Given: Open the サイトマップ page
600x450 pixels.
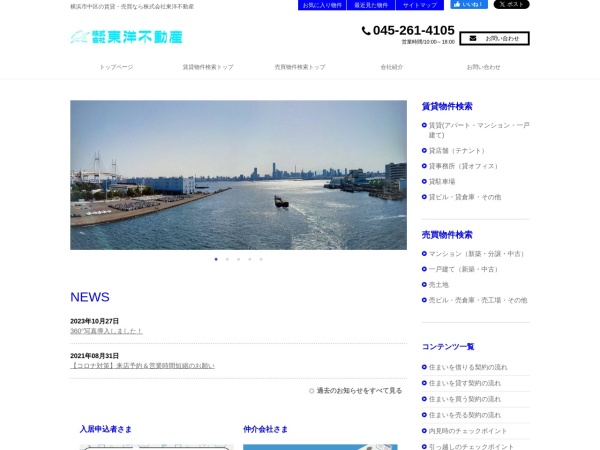Looking at the screenshot, I should (420, 5).
